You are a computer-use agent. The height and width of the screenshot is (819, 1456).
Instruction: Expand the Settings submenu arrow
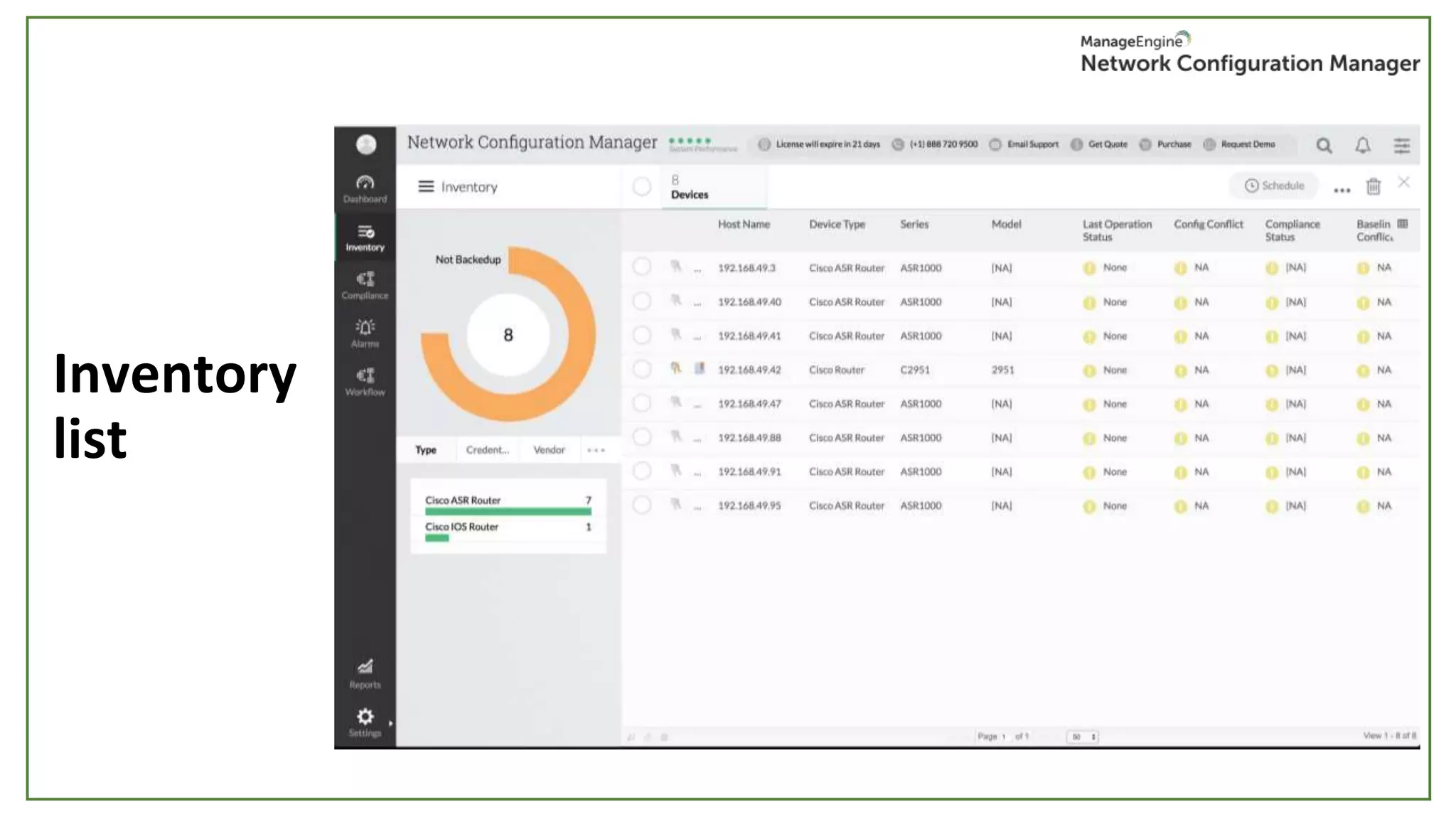(390, 723)
